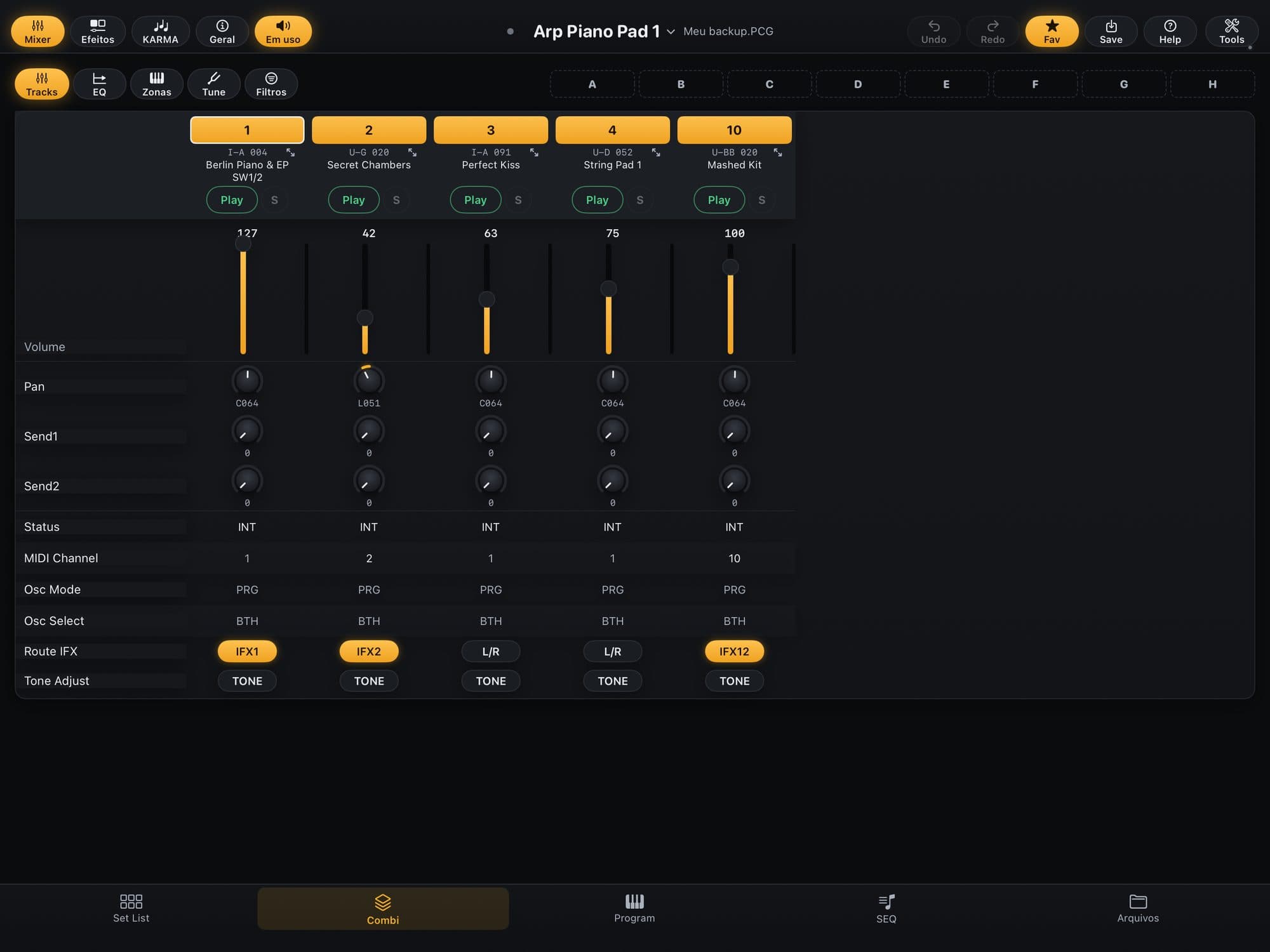Screen dimensions: 1270x952
Task: Click the Combi layers icon
Action: pos(383,902)
